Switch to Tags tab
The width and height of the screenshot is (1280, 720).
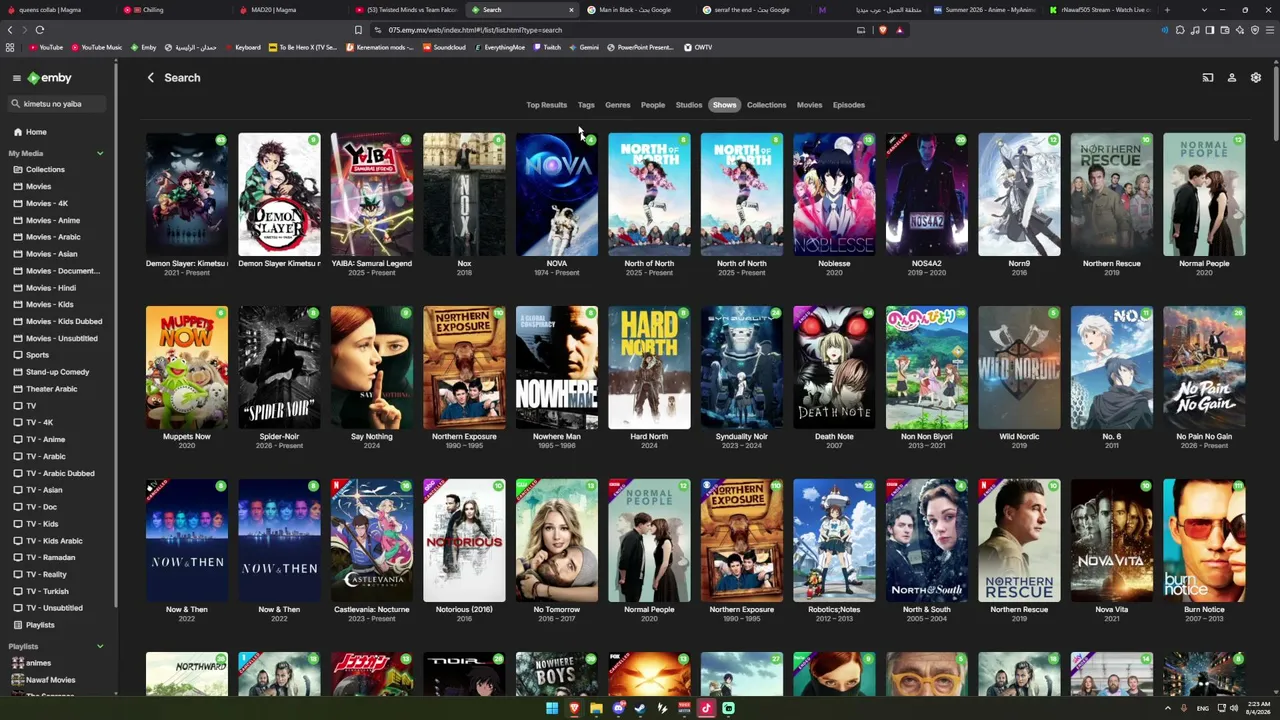click(x=586, y=105)
